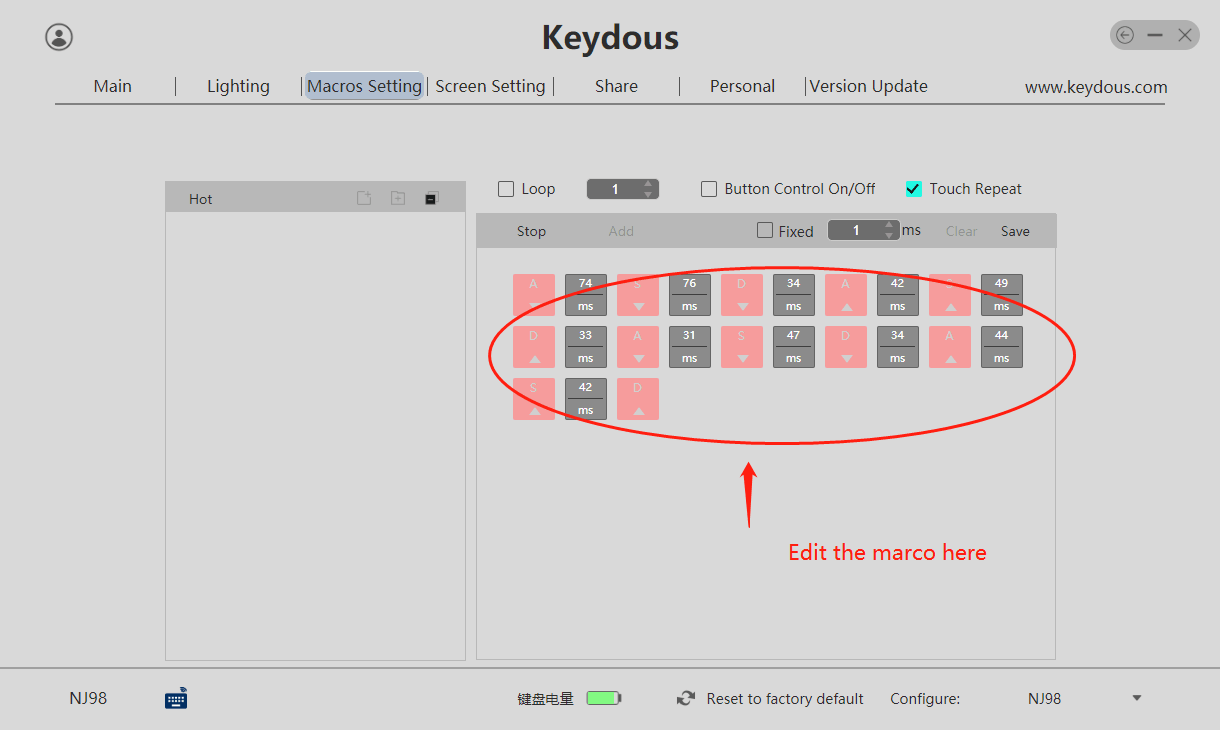This screenshot has width=1220, height=730.
Task: Switch to the Lighting tab
Action: pos(238,86)
